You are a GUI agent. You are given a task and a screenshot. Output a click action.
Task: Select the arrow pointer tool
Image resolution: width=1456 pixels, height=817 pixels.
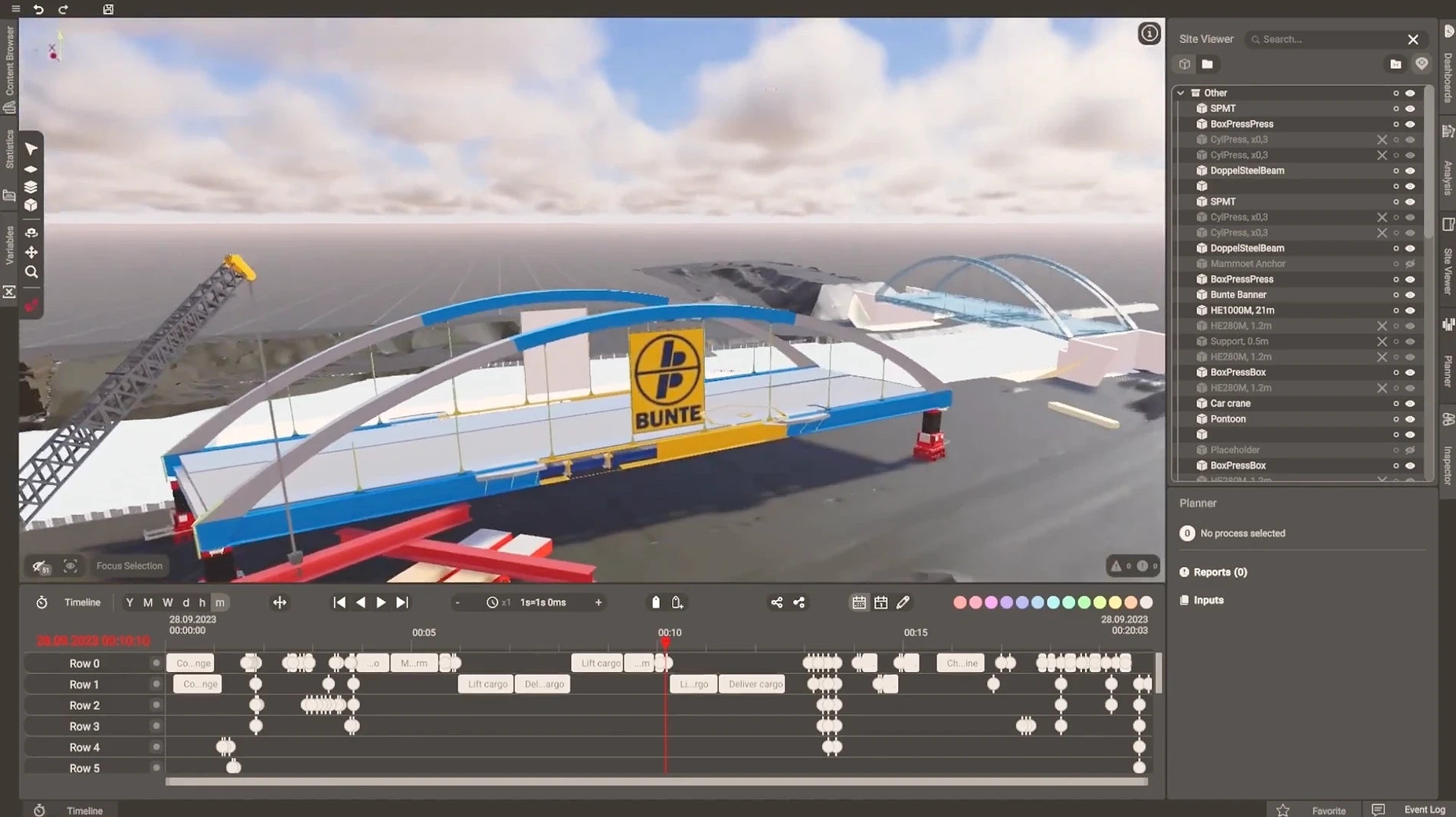click(31, 149)
